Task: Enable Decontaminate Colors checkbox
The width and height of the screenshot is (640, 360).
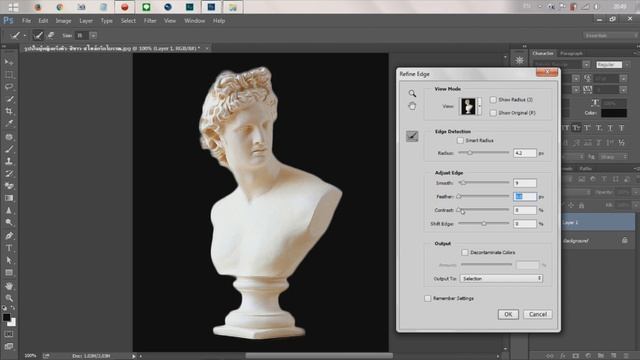Action: point(465,252)
